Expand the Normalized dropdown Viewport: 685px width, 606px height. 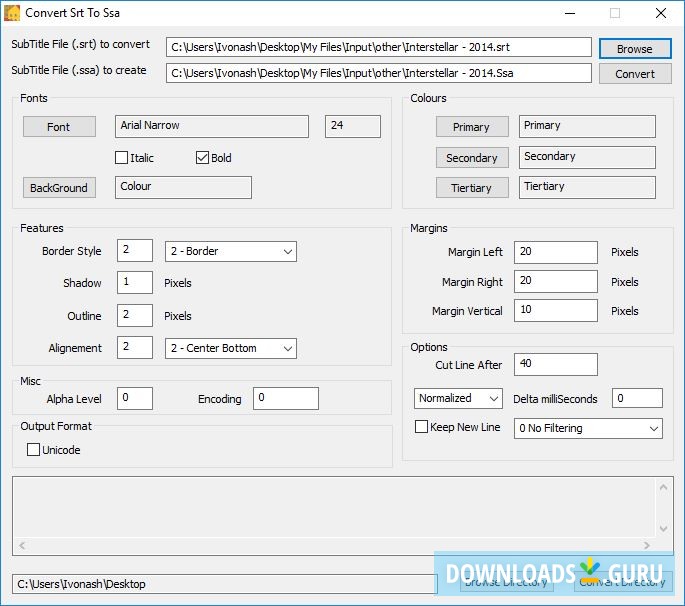click(x=458, y=398)
